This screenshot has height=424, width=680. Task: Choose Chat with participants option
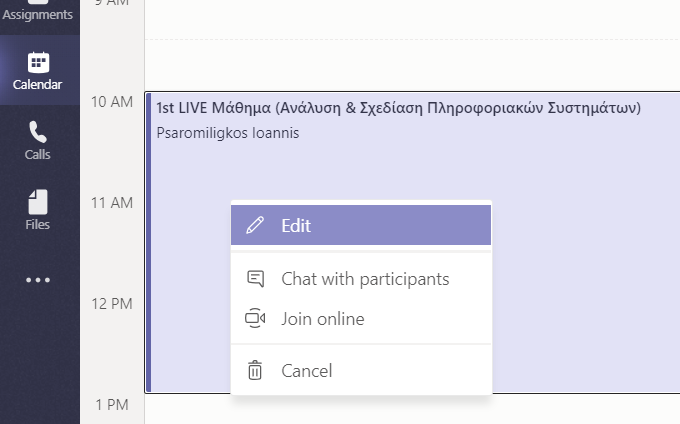coord(361,279)
